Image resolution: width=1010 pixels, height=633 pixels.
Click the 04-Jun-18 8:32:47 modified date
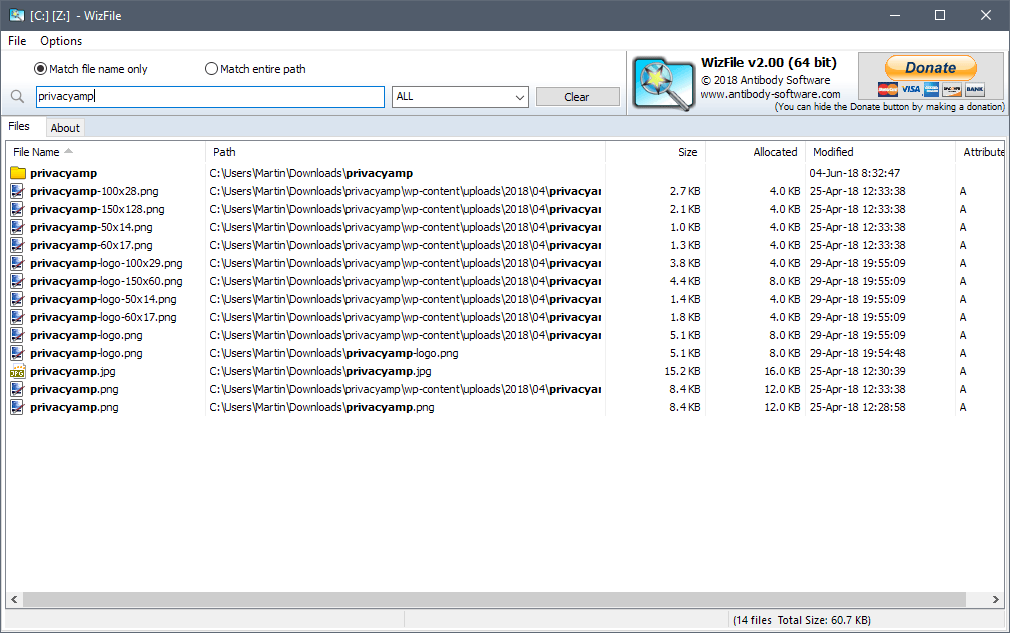855,173
